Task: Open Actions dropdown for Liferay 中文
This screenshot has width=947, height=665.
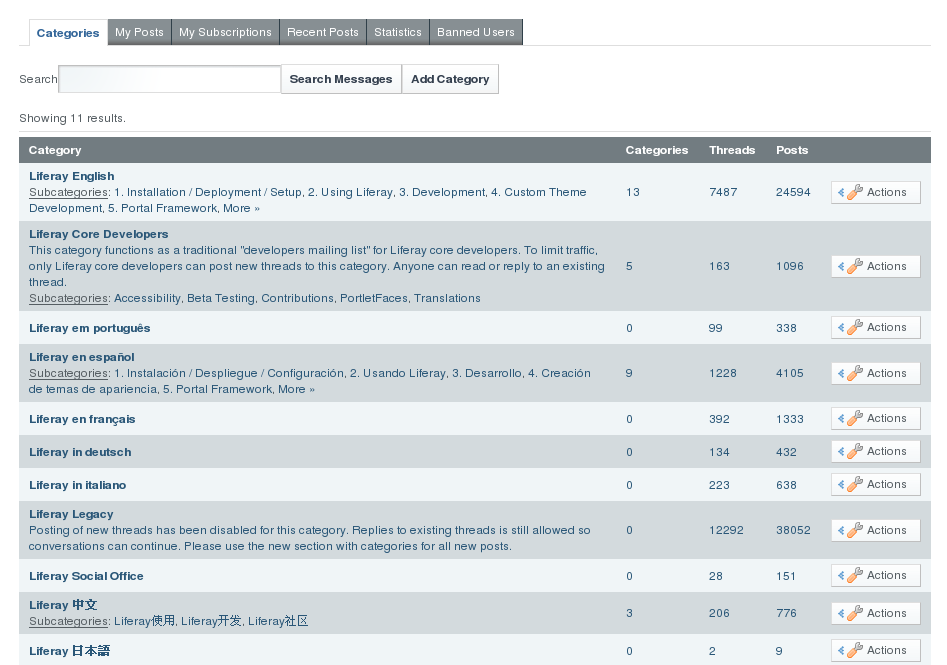Action: click(x=875, y=614)
